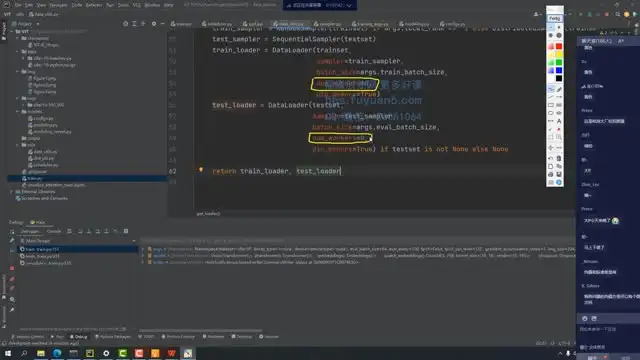The width and height of the screenshot is (640, 360).
Task: Click the Step Over icon on the debugger toolbar
Action: (80, 231)
